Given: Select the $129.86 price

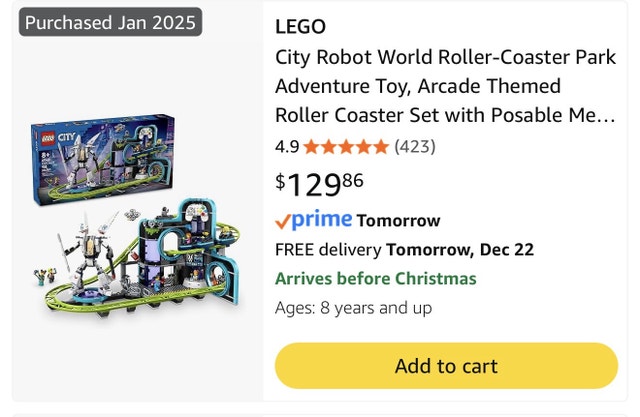Looking at the screenshot, I should click(x=320, y=183).
